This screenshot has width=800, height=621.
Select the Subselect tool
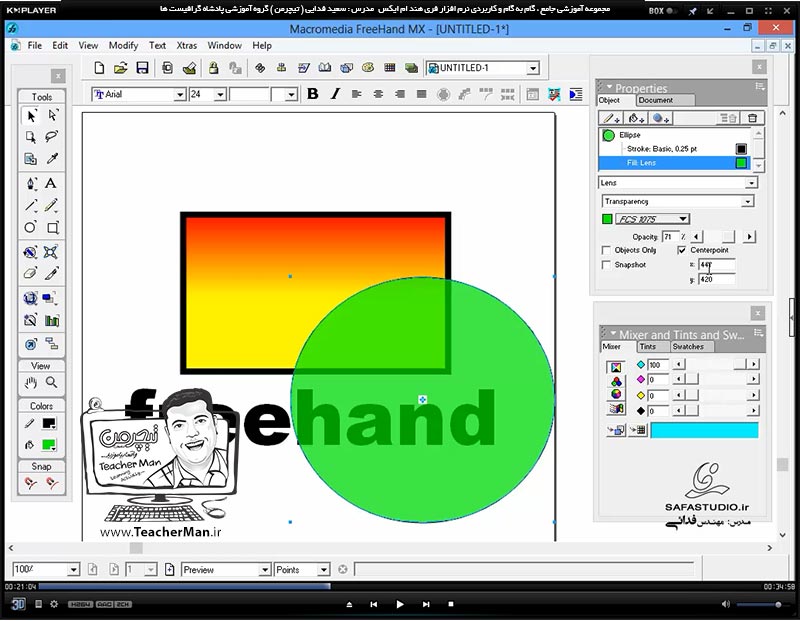coord(52,116)
